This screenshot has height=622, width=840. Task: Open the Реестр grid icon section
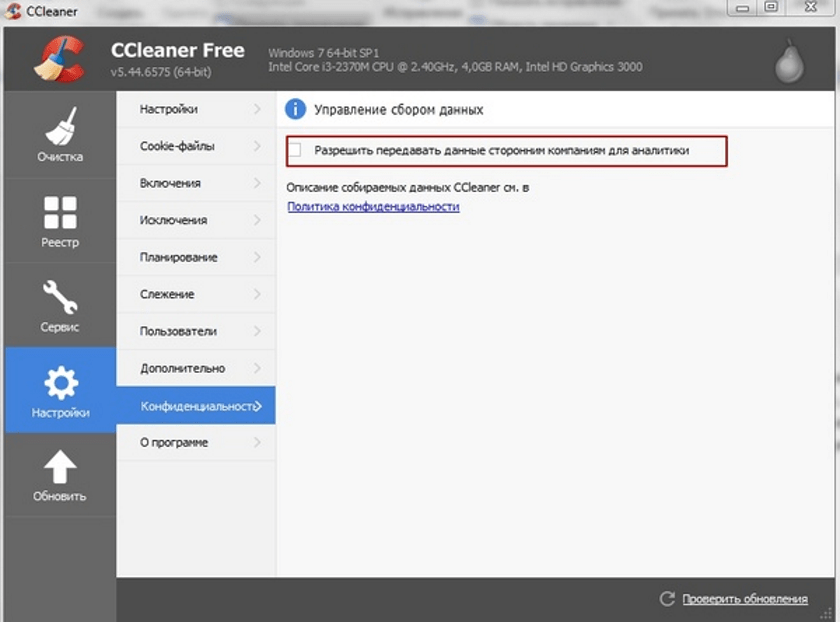pos(60,212)
